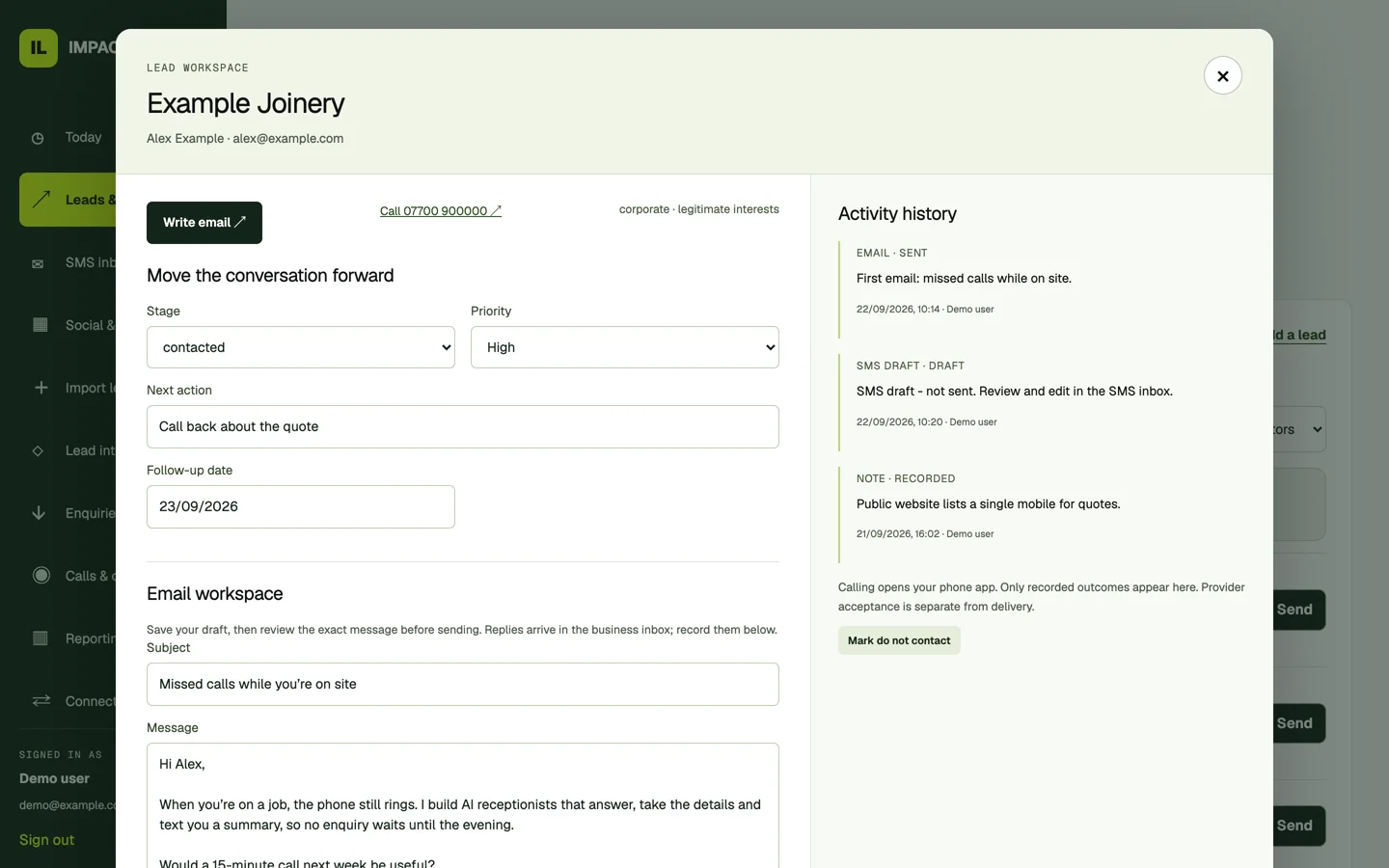Click into the email Message textarea
The width and height of the screenshot is (1389, 868).
(463, 805)
